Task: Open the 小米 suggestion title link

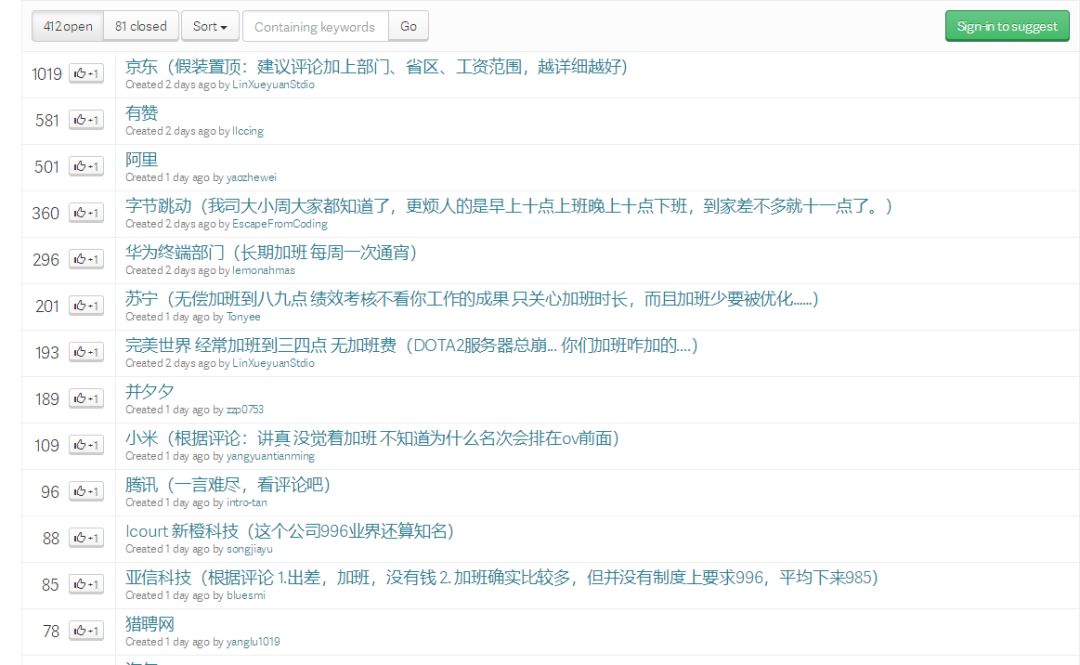Action: pos(373,438)
